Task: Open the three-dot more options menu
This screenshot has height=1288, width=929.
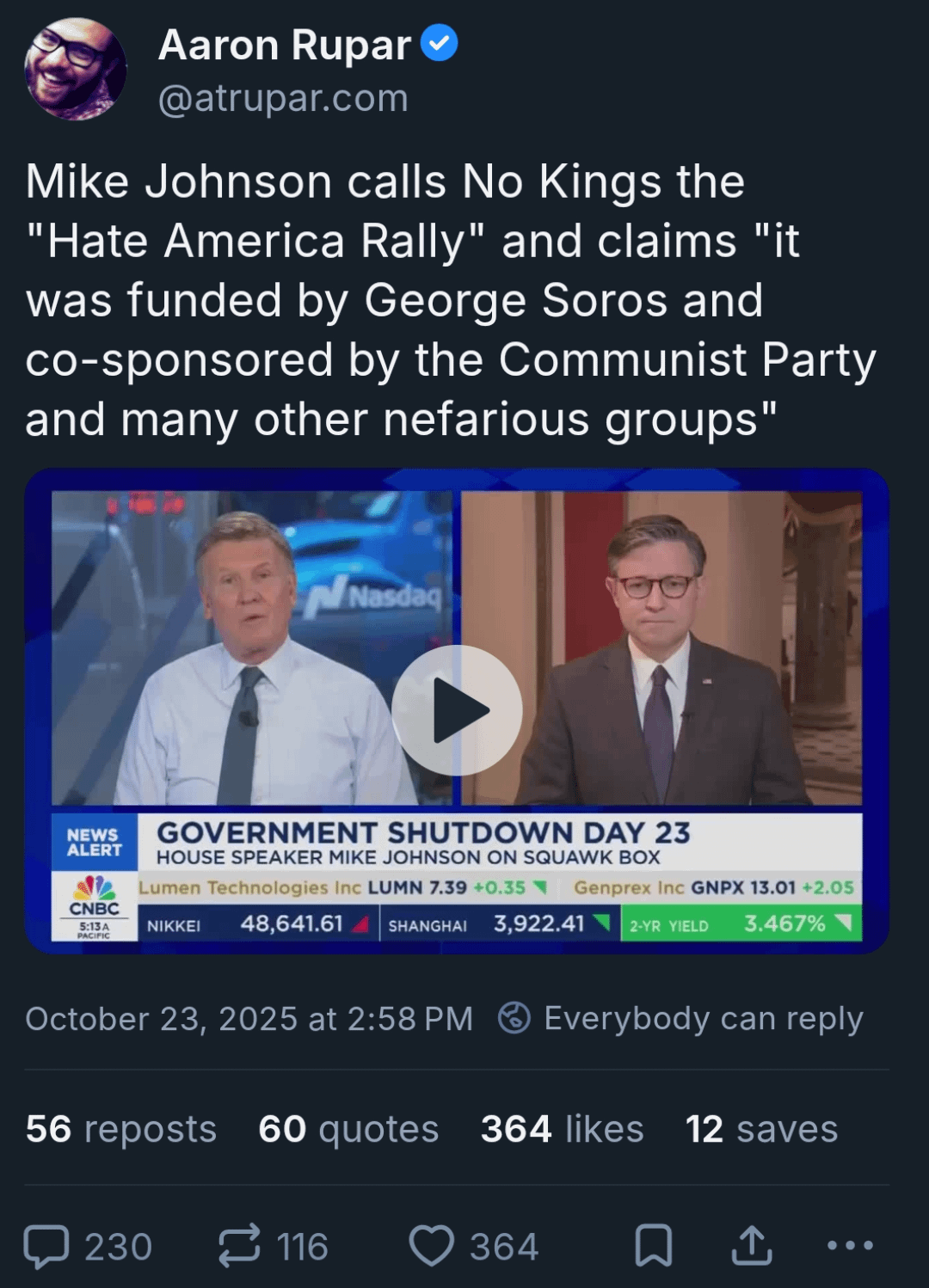Action: 850,1245
